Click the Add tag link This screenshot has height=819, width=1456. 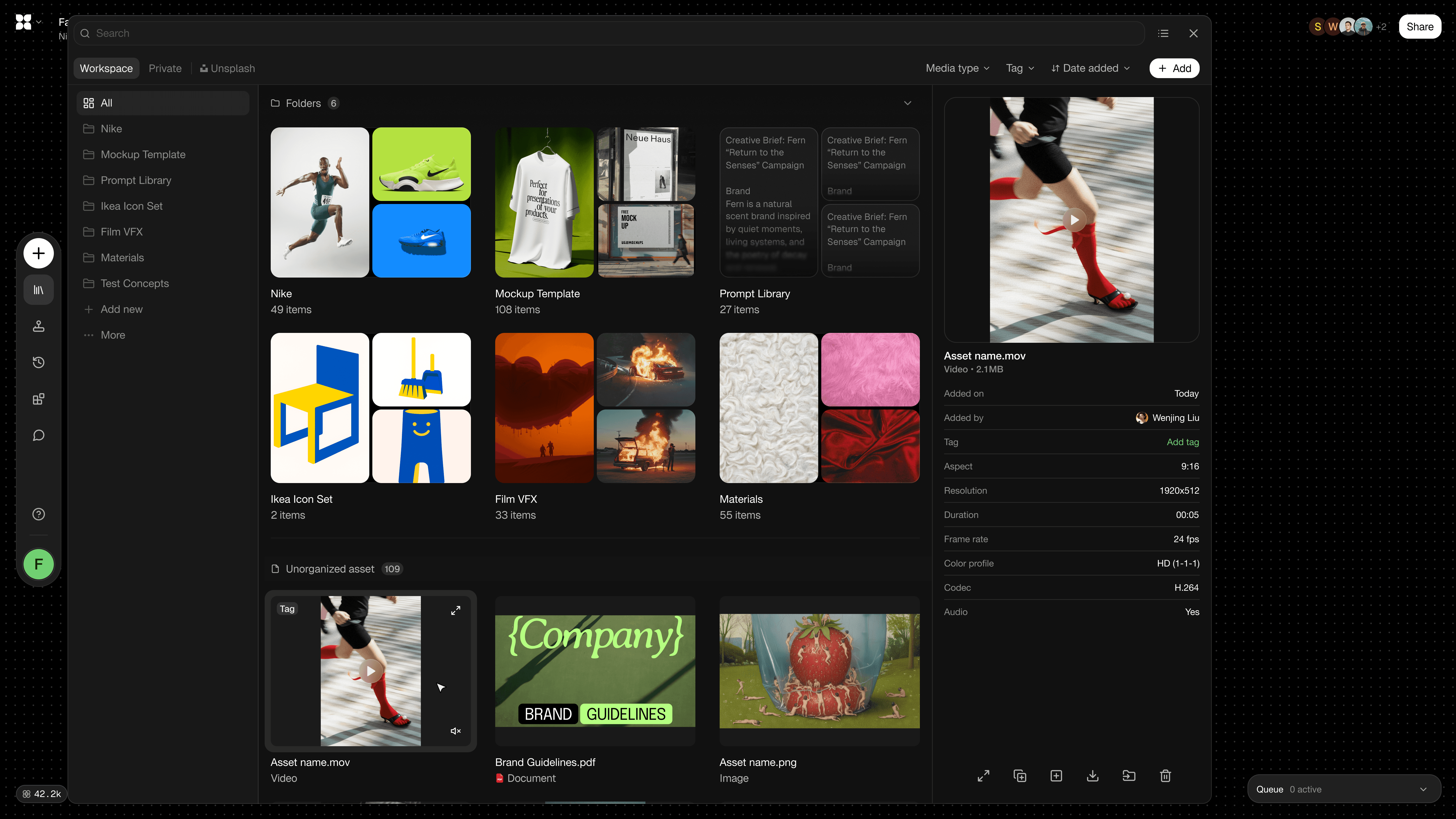1182,442
